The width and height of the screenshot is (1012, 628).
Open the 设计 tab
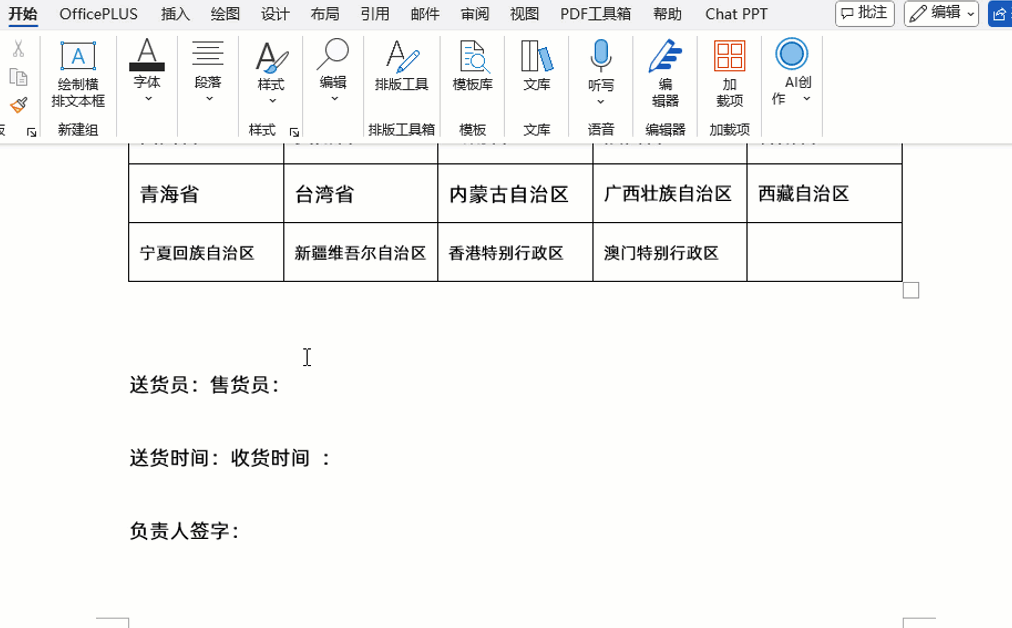tap(276, 14)
